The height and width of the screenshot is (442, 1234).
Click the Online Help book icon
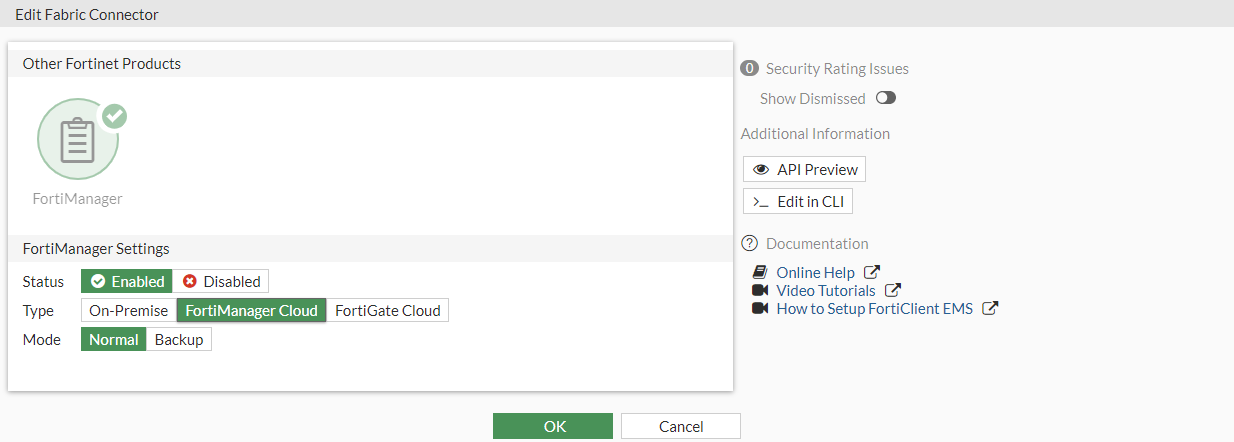[760, 273]
